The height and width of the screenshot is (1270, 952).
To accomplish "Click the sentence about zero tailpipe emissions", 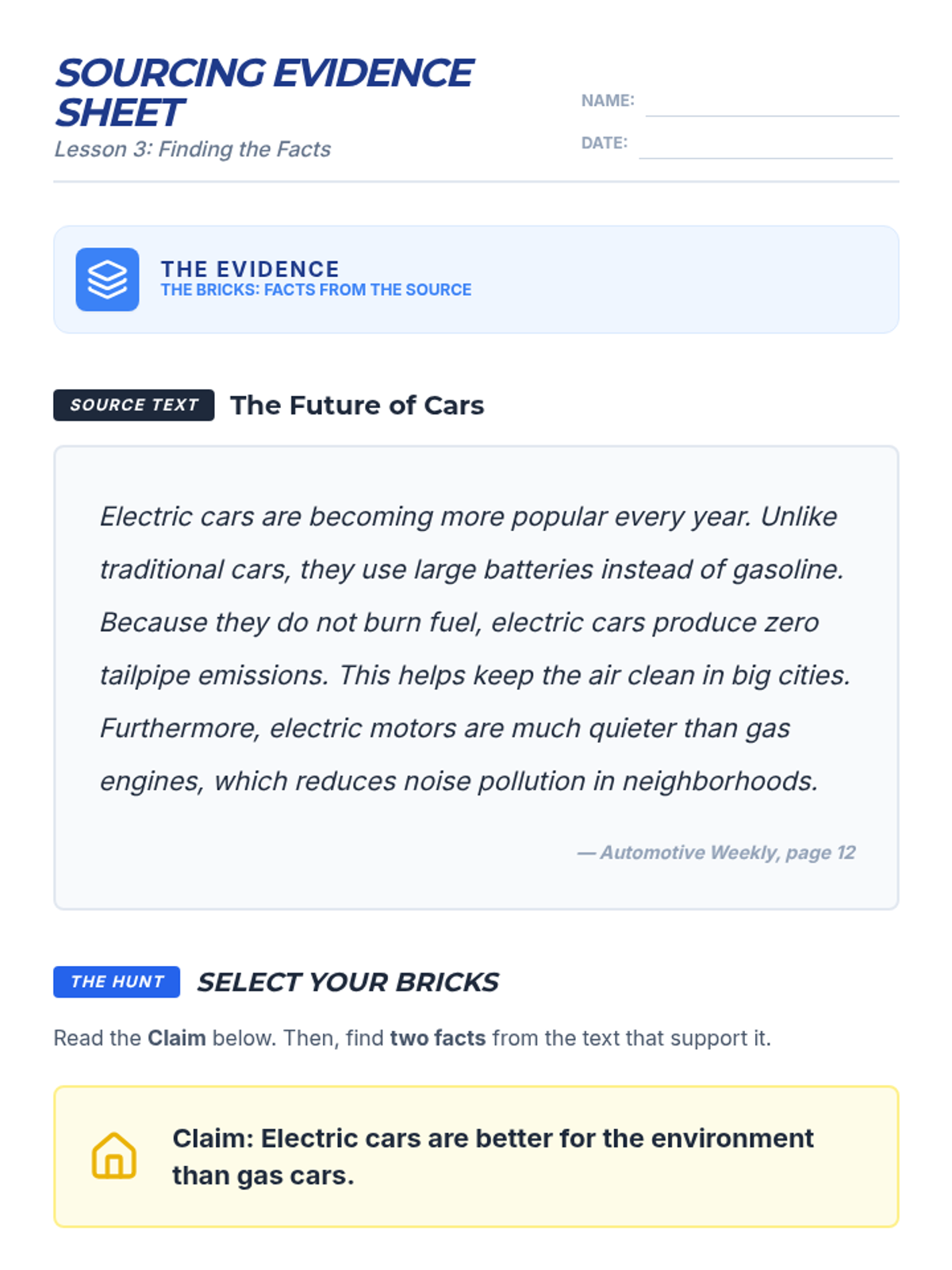I will (459, 648).
